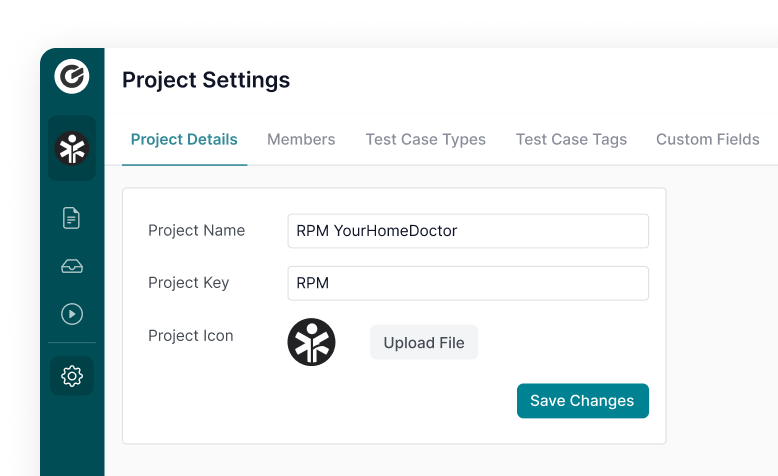Click the Project Settings heading
This screenshot has height=476, width=778.
point(206,80)
